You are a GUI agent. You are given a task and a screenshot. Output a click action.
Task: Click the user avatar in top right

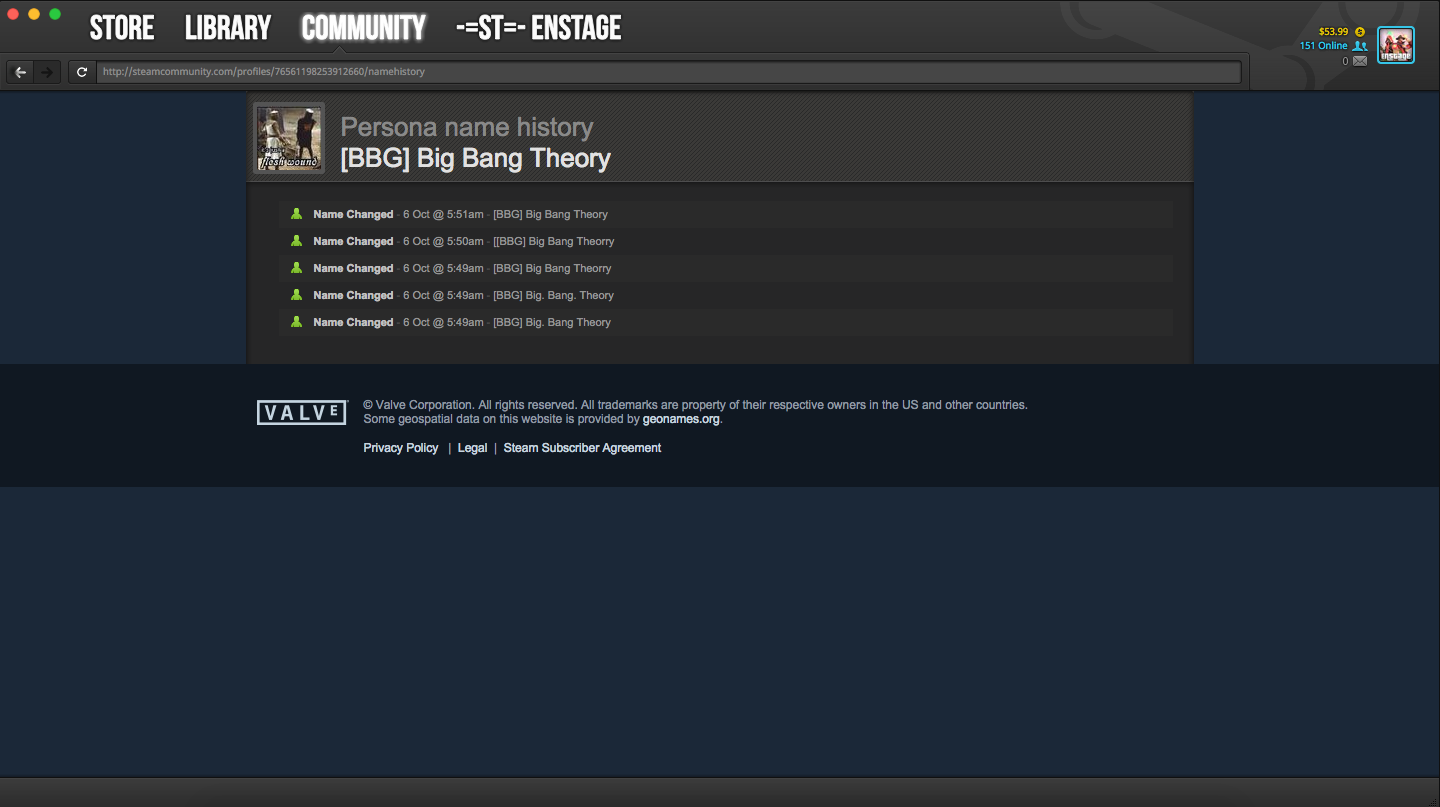click(1396, 45)
